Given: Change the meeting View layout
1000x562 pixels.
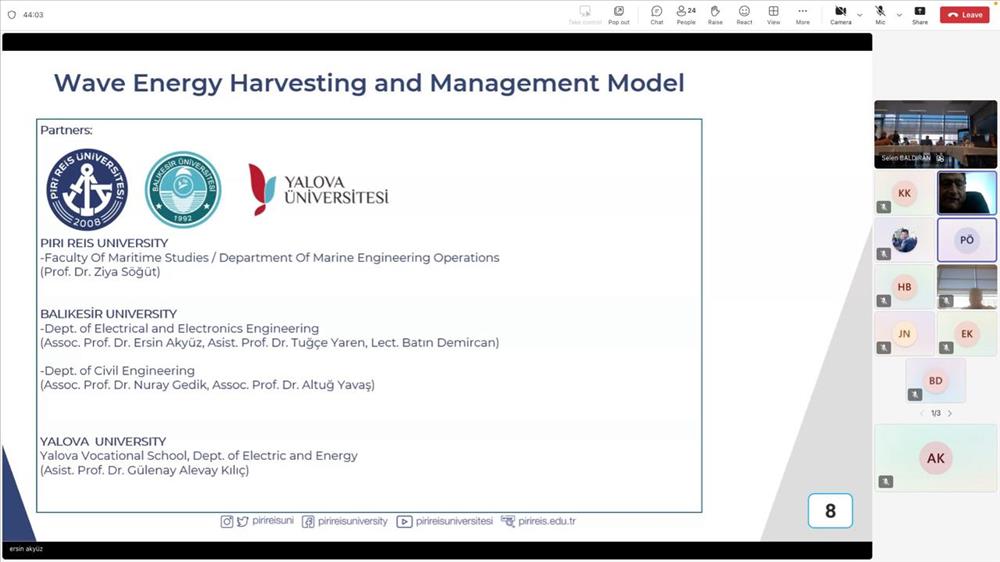Looking at the screenshot, I should [x=773, y=15].
